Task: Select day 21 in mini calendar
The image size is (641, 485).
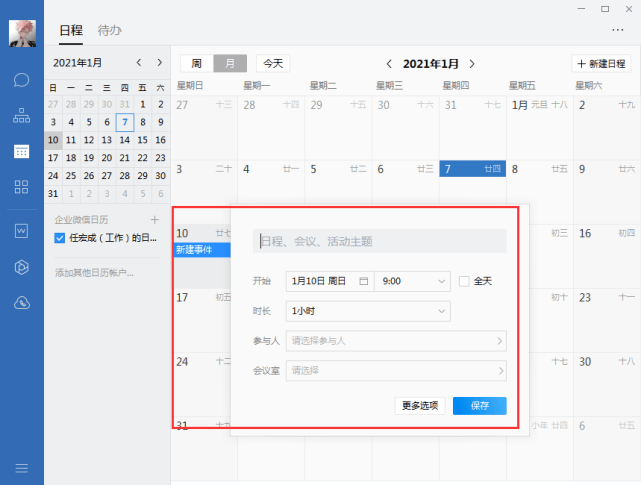Action: (125, 158)
